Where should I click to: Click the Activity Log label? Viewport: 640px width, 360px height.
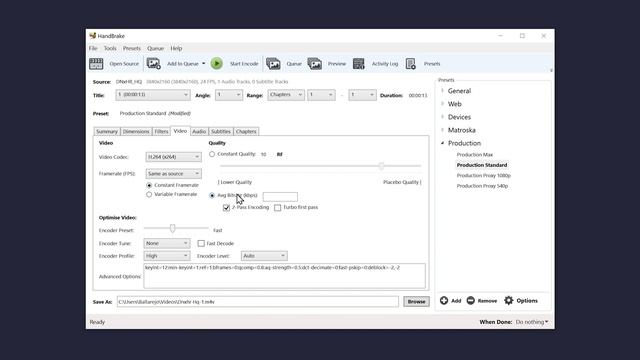(384, 64)
